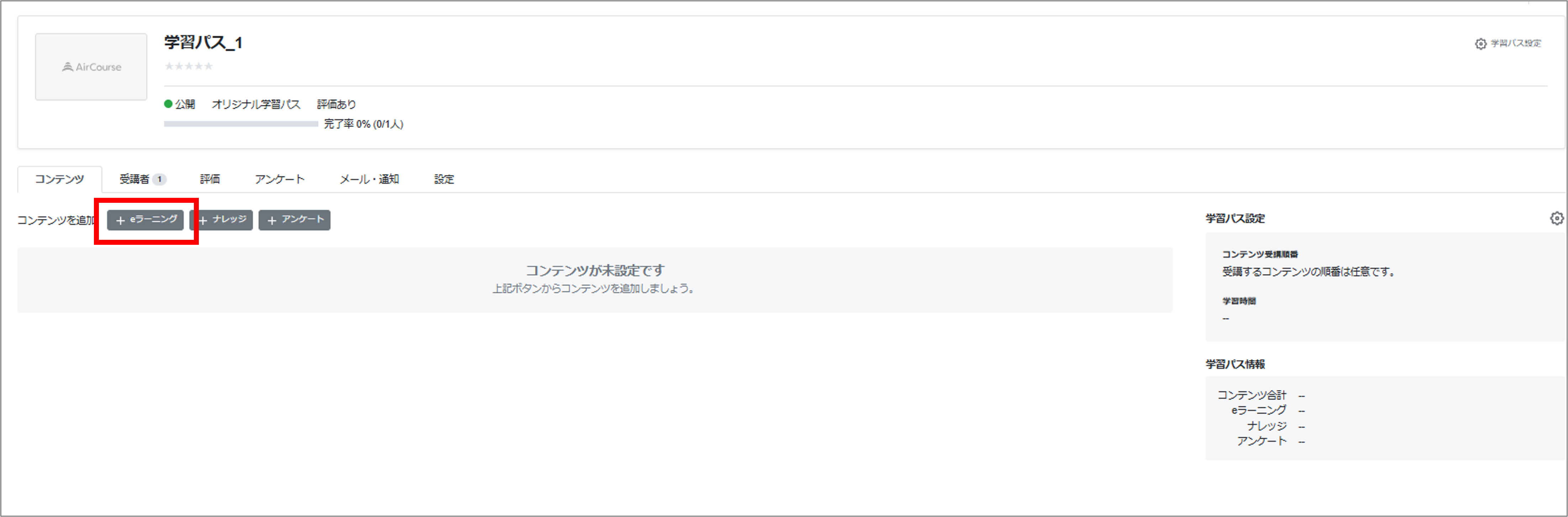Viewport: 1568px width, 517px height.
Task: Select the アンケート tab
Action: click(x=279, y=179)
